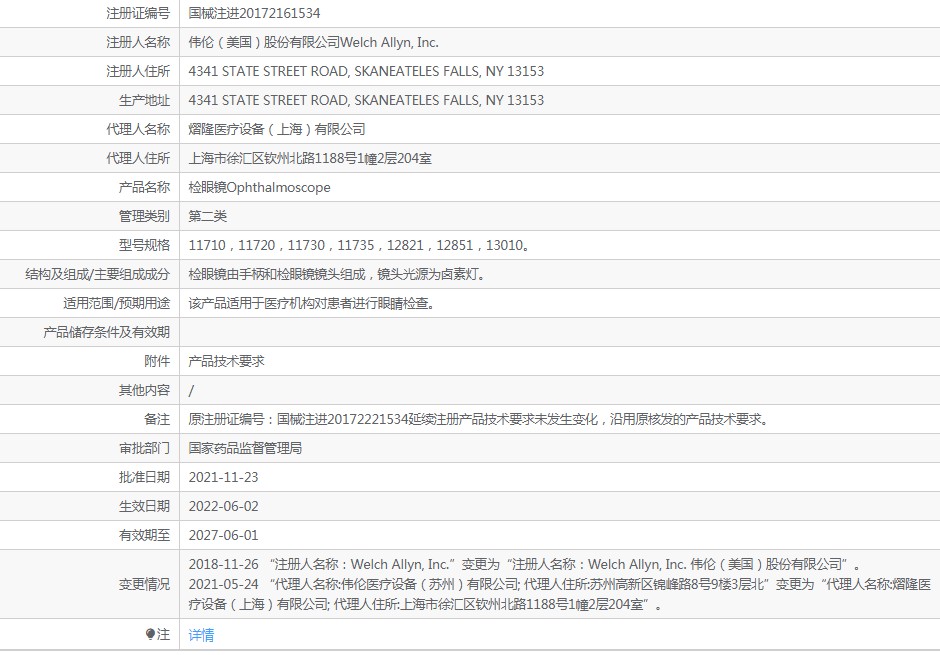Click the 注册人住所 label
940x655 pixels.
click(x=138, y=71)
